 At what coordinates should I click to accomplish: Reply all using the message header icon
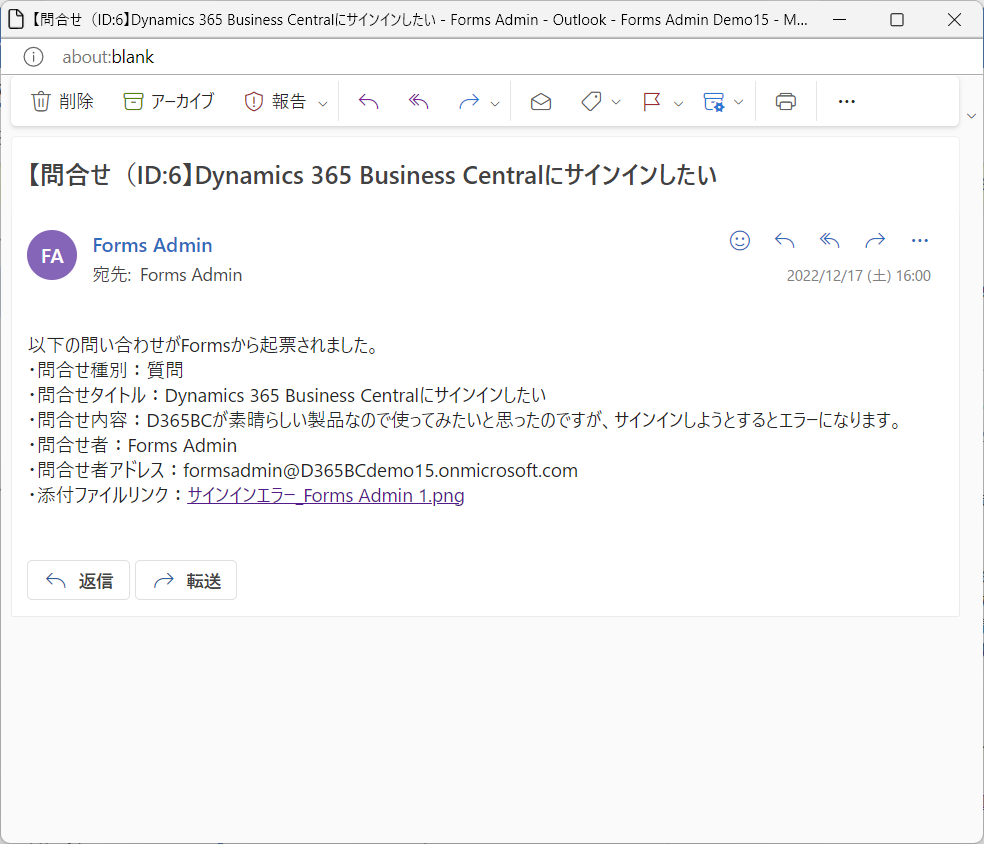pyautogui.click(x=830, y=240)
